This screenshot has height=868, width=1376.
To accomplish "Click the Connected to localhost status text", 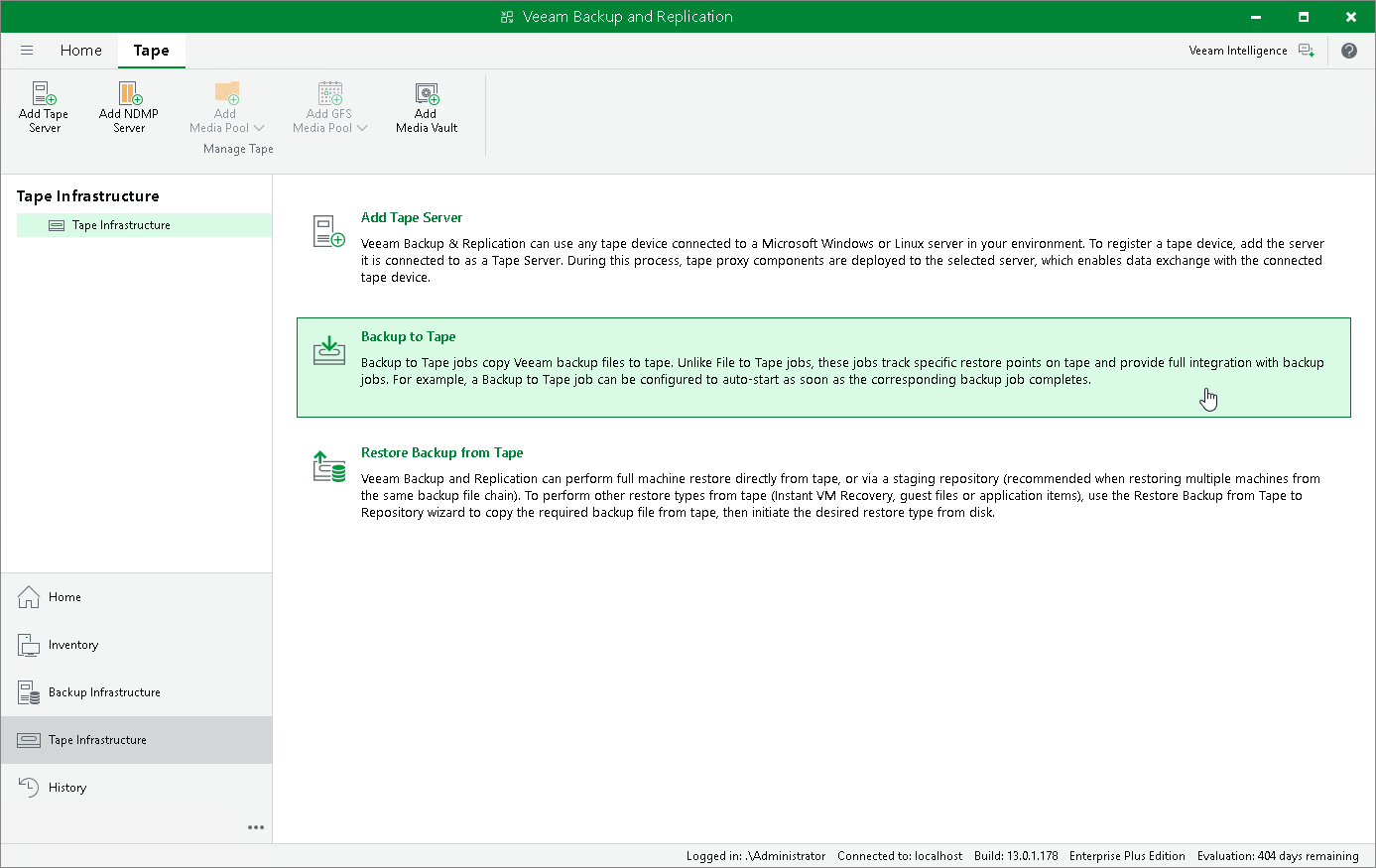I will coord(900,856).
